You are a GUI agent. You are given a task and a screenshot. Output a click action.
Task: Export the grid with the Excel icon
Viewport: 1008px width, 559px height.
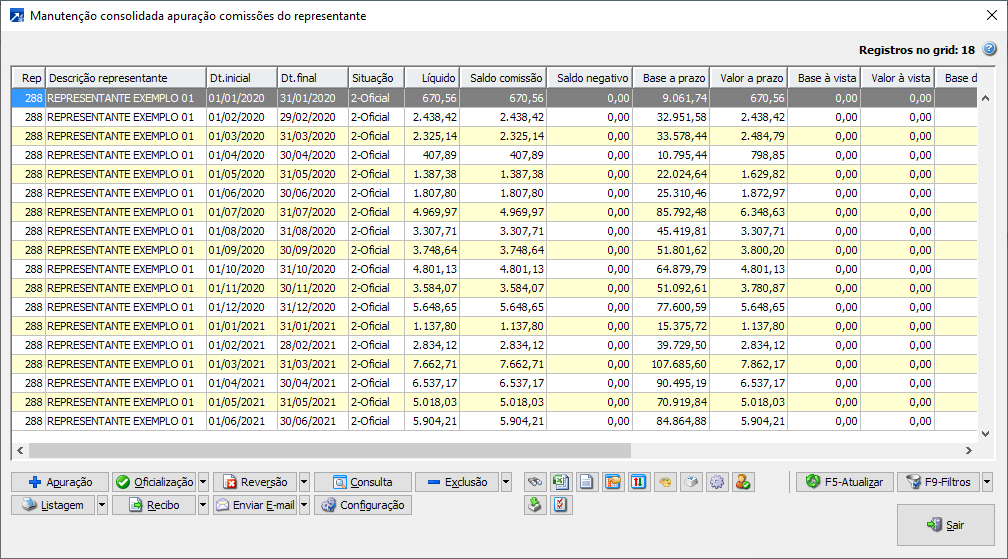click(x=562, y=482)
